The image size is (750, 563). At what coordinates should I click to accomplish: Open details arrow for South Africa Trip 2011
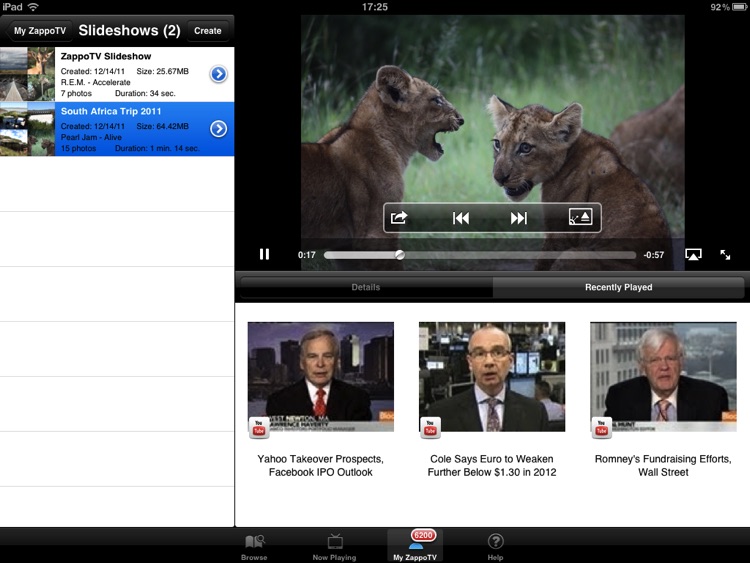(219, 129)
